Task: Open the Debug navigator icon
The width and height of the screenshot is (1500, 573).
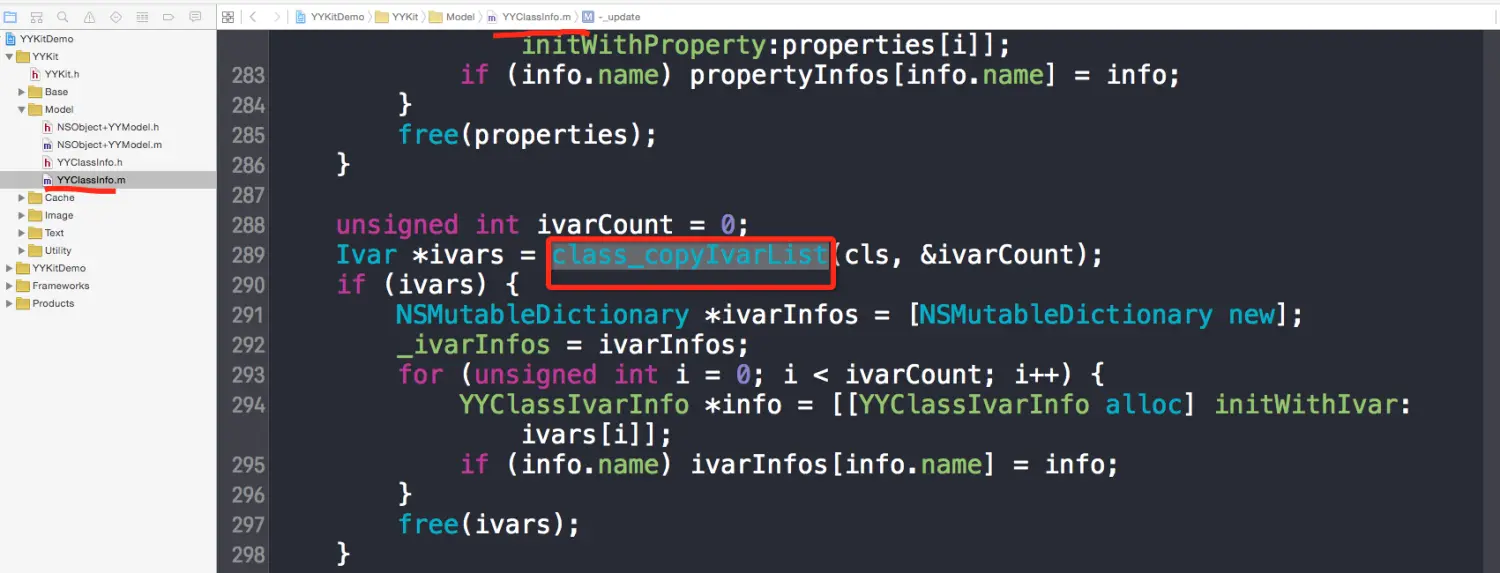Action: pyautogui.click(x=141, y=17)
